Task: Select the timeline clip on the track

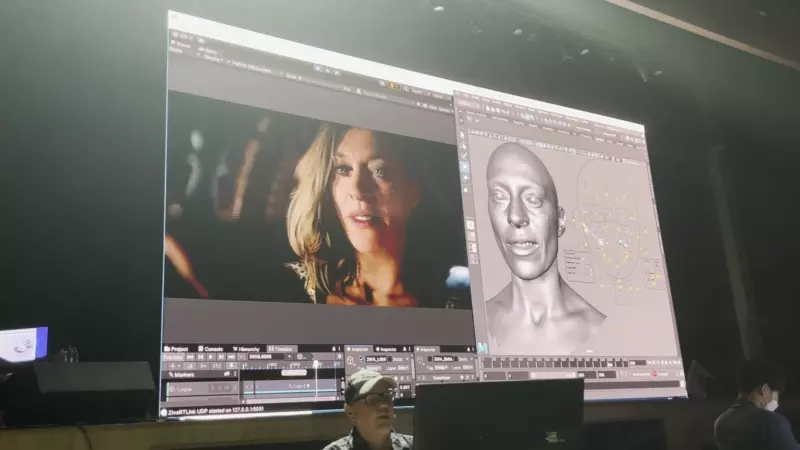Action: [290, 388]
